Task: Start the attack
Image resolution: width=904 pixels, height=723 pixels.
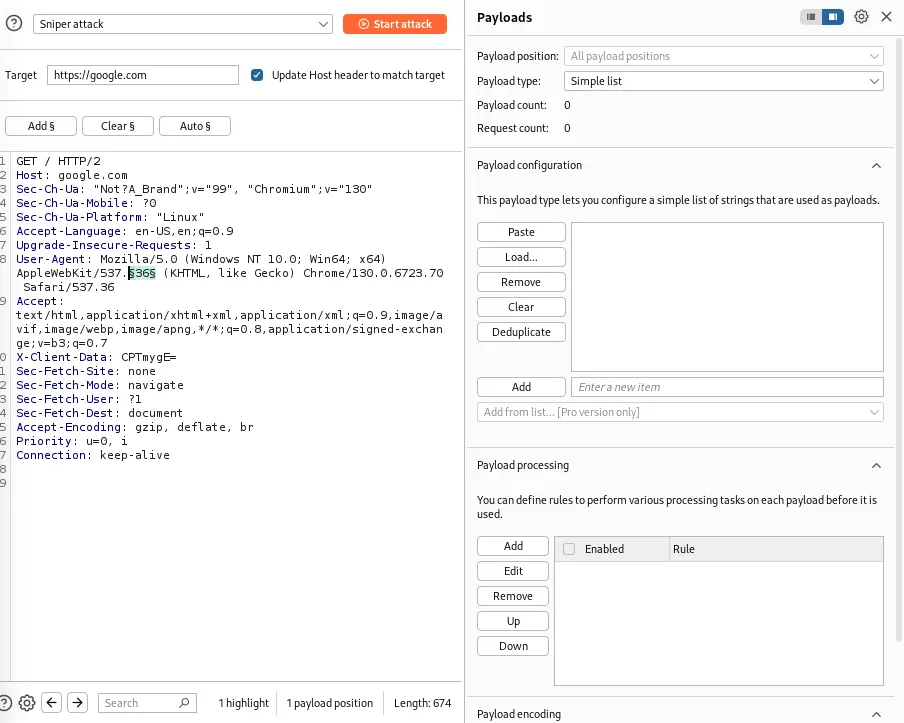Action: (x=395, y=24)
